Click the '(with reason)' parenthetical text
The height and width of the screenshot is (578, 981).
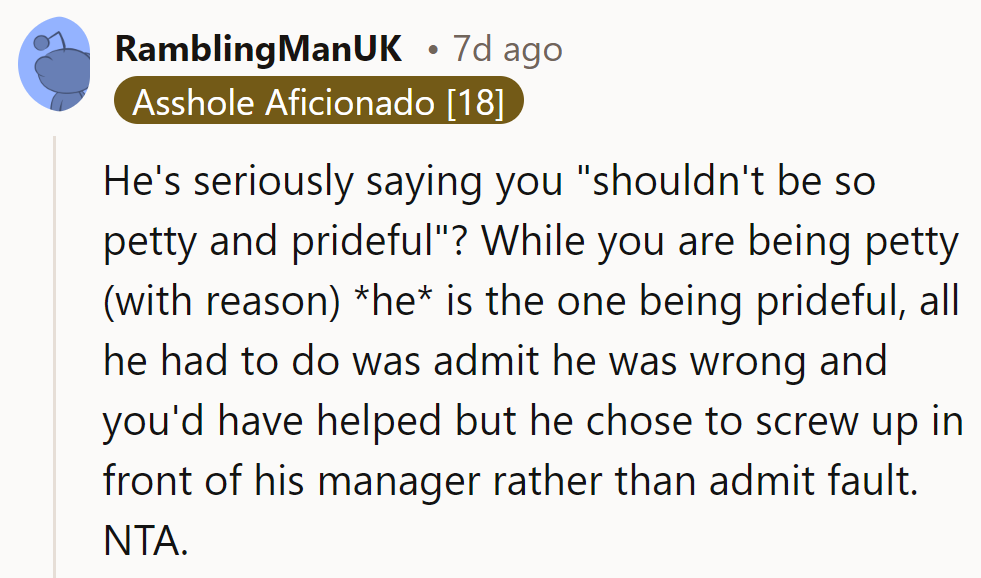(x=220, y=301)
